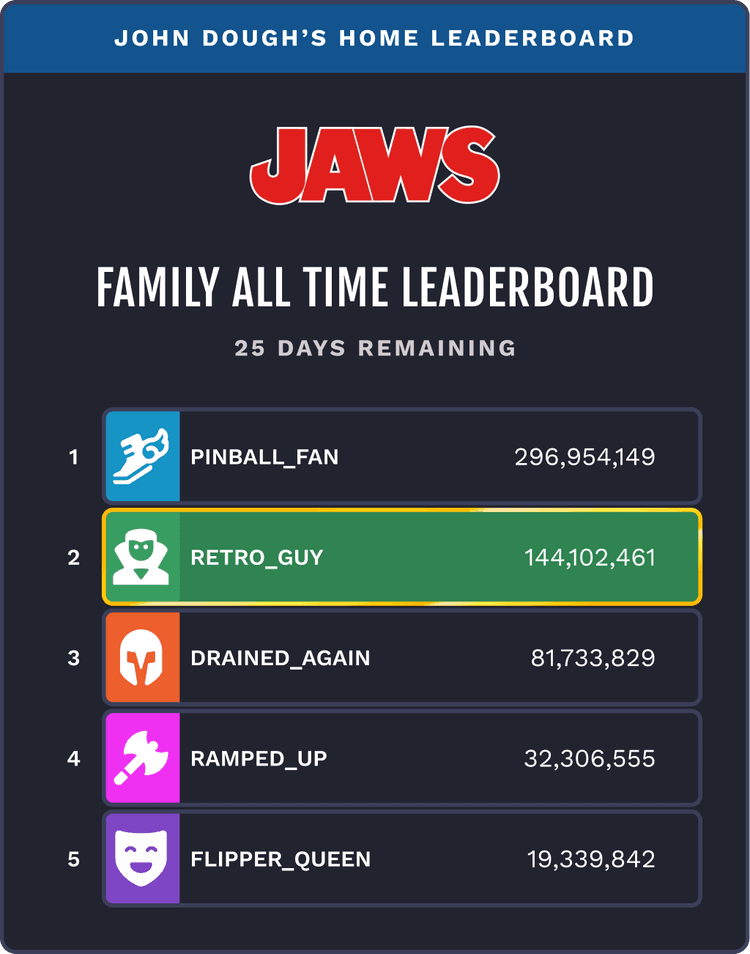Open PINBALL_FAN's leaderboard entry
This screenshot has height=954, width=750.
pos(400,457)
